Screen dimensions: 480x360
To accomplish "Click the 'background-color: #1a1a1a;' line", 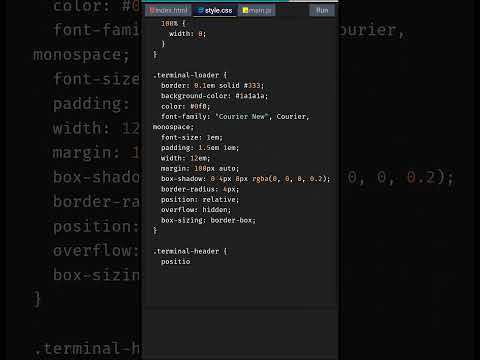I will 214,96.
